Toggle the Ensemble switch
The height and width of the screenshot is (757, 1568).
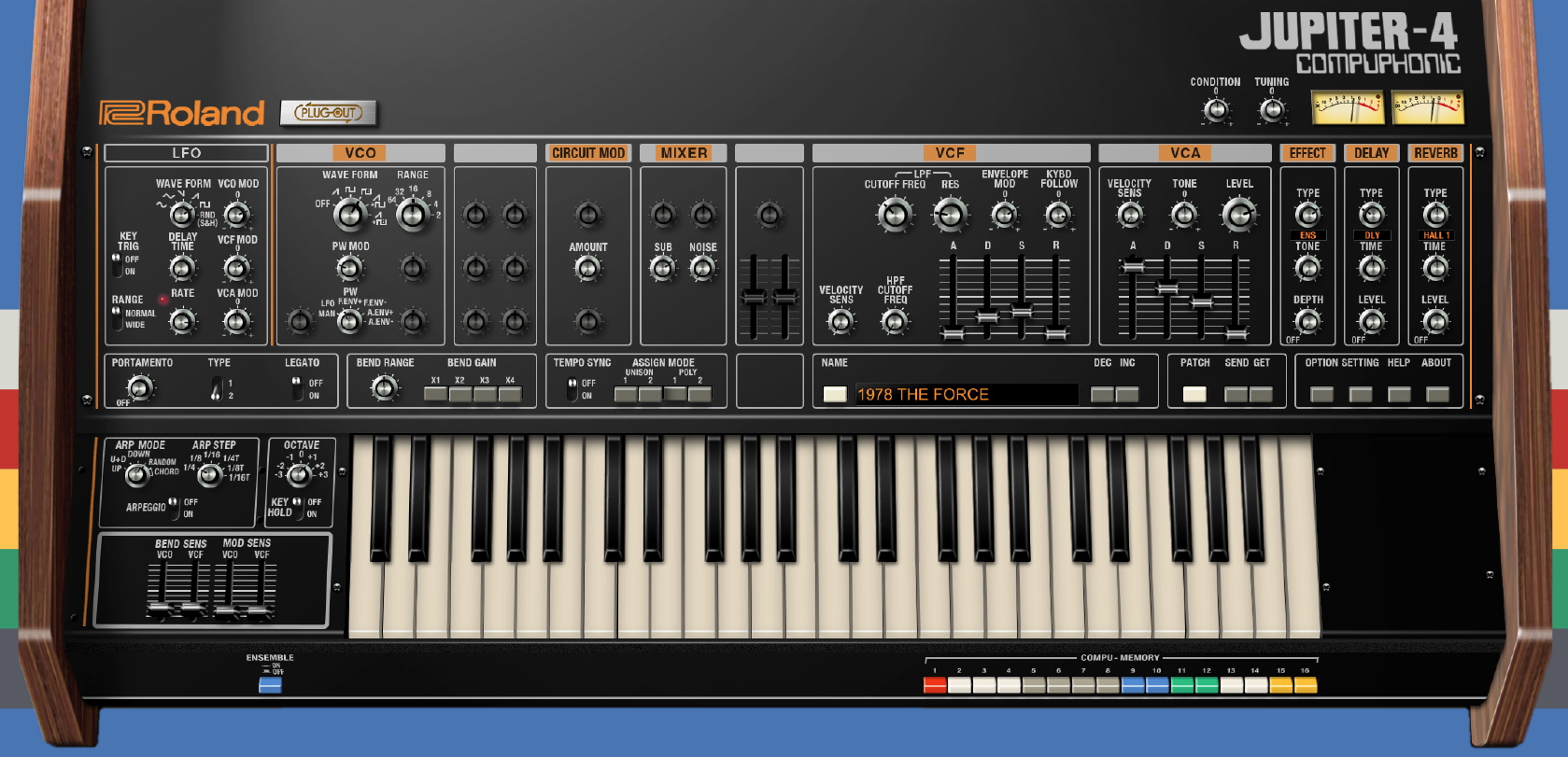point(270,685)
